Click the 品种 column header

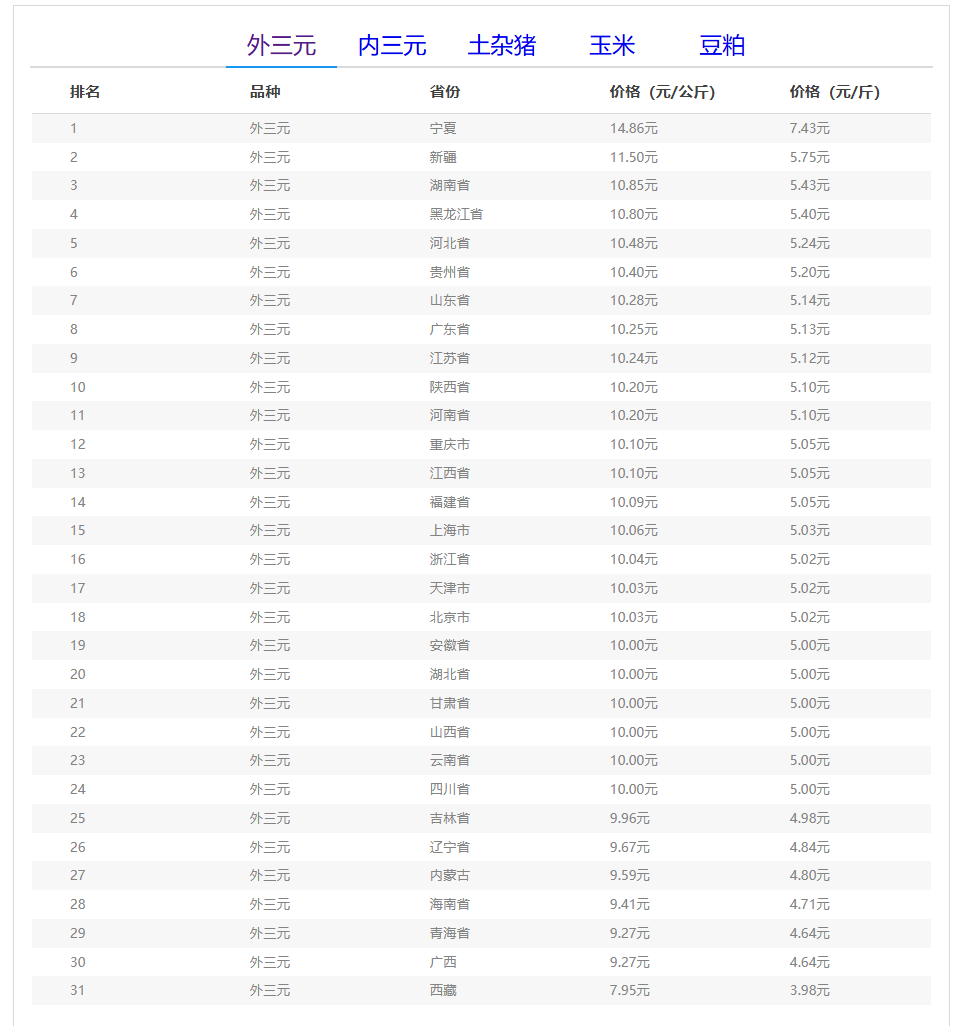[x=265, y=92]
